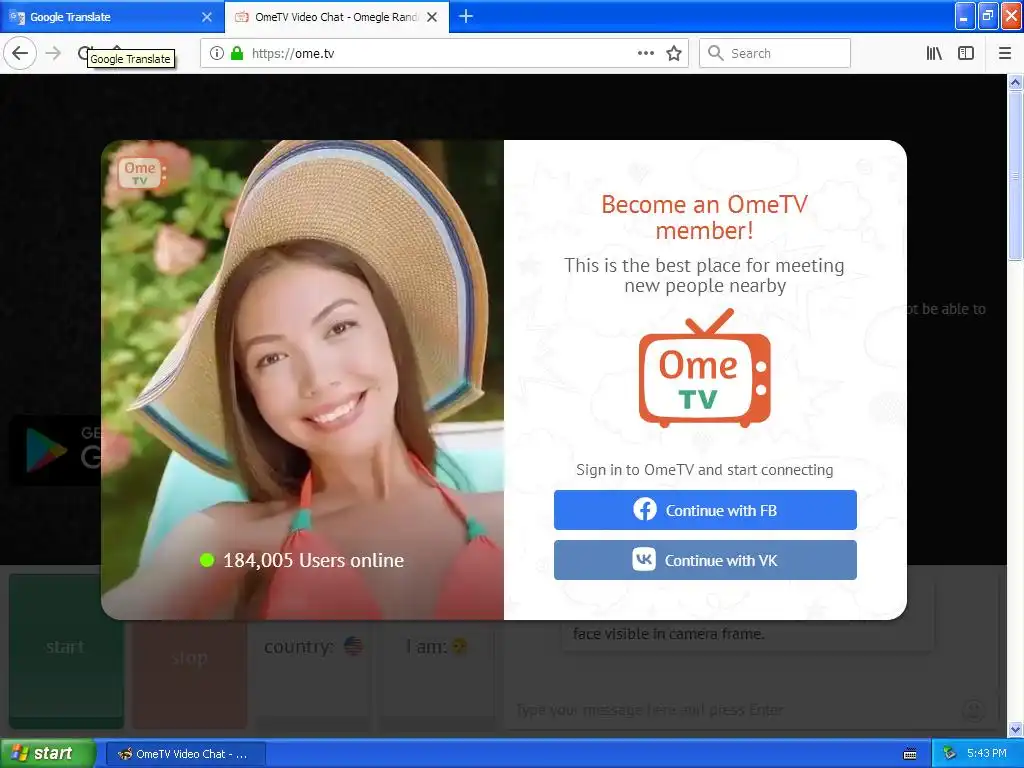Click the Google Play badge behind dialog

click(x=56, y=449)
